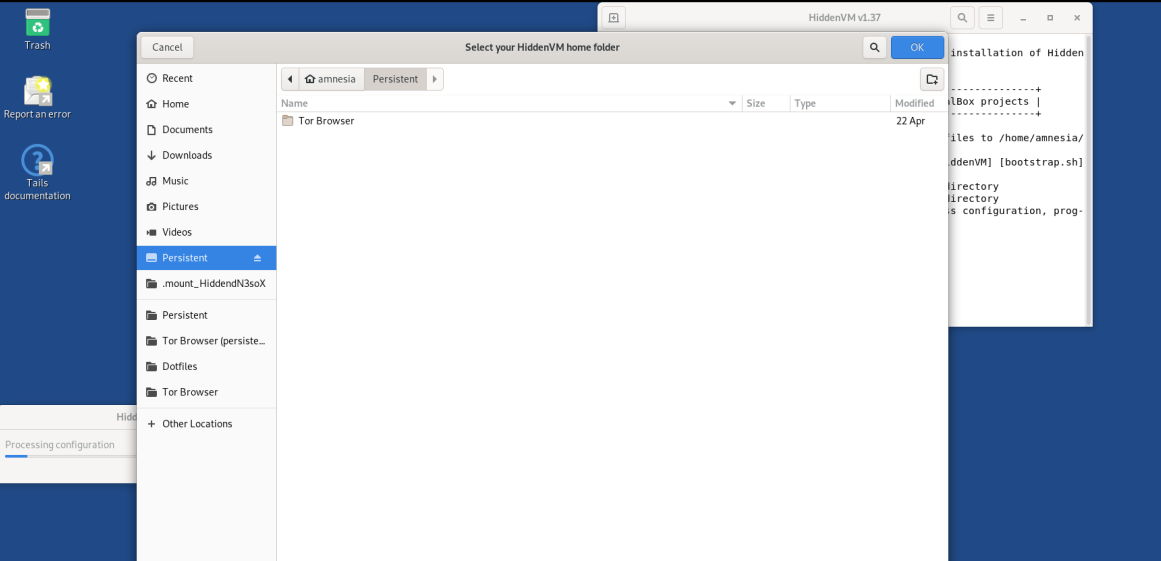This screenshot has height=561, width=1161.
Task: Open Tails documentation desktop shortcut
Action: 37,172
